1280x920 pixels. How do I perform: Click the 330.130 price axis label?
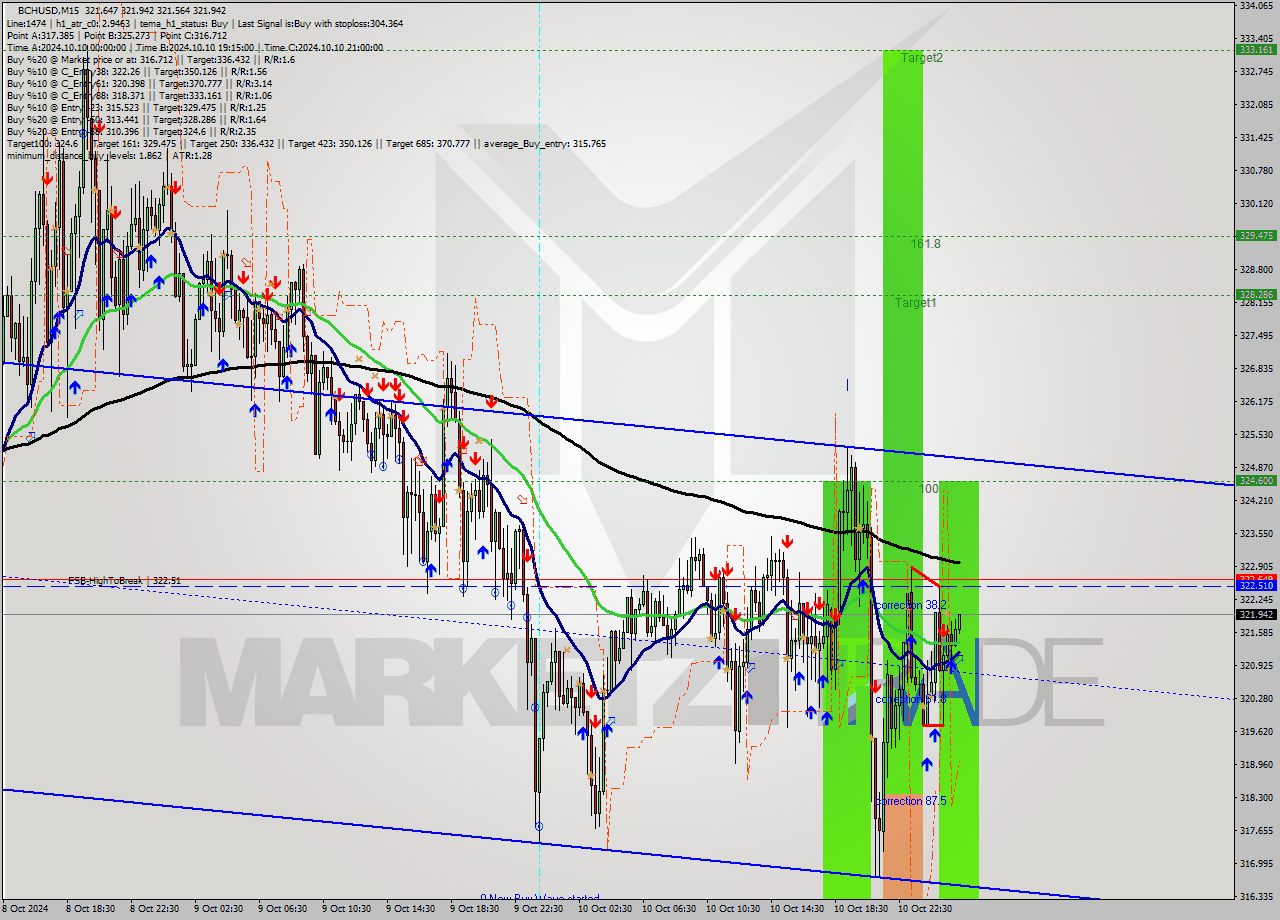1256,203
